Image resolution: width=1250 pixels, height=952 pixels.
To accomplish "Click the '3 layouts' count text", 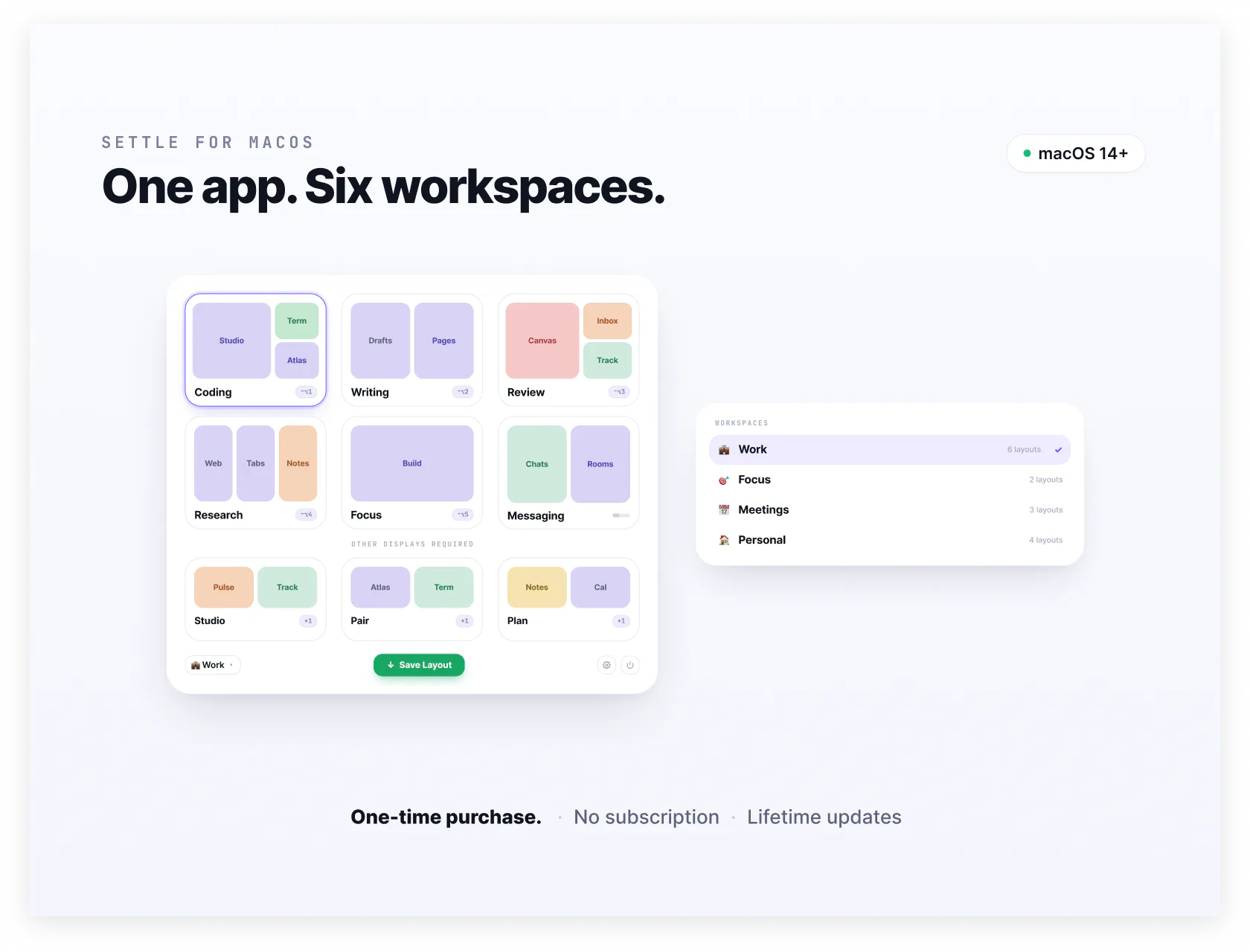I will point(1046,510).
